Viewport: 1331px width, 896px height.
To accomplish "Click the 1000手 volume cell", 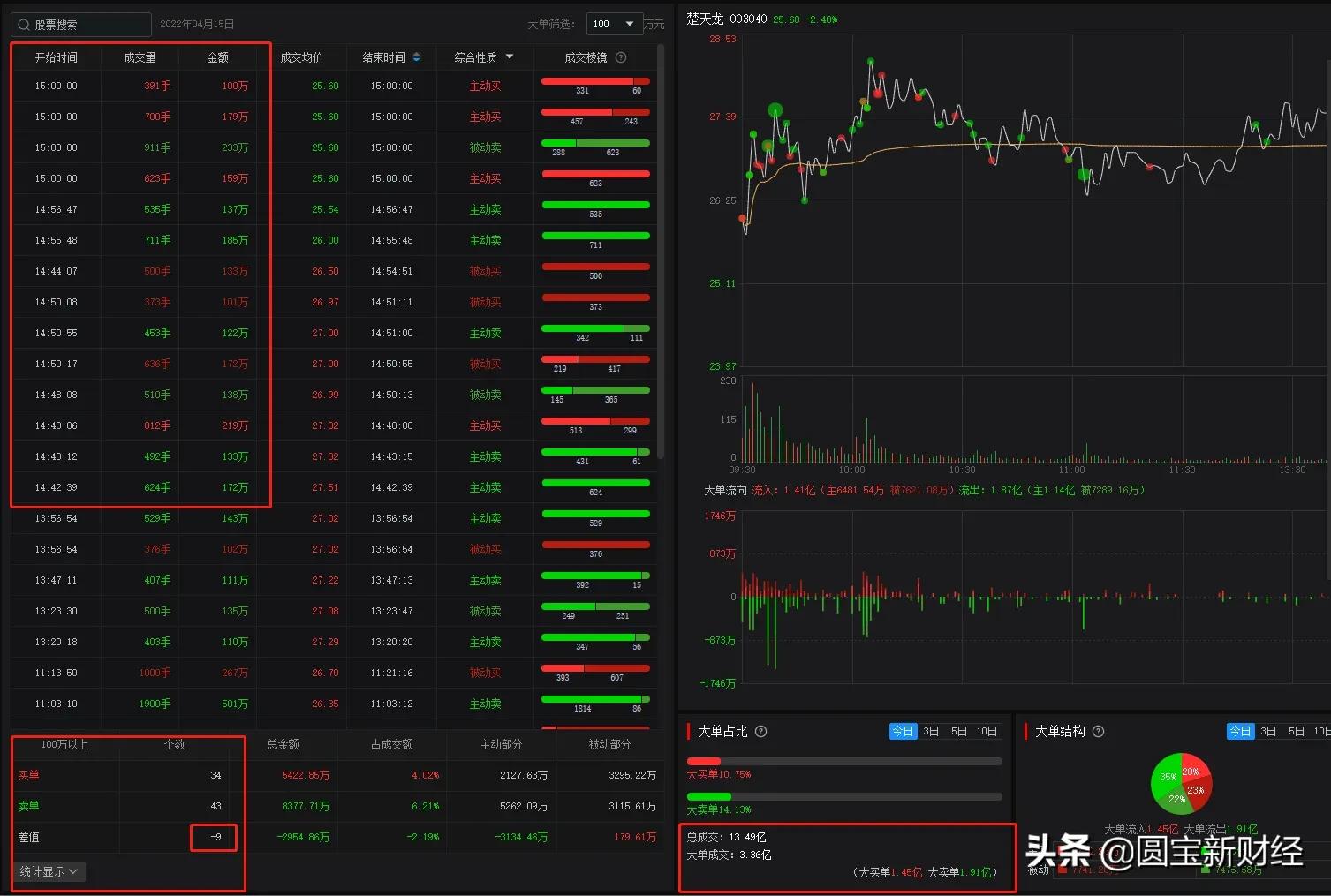I will pos(155,673).
